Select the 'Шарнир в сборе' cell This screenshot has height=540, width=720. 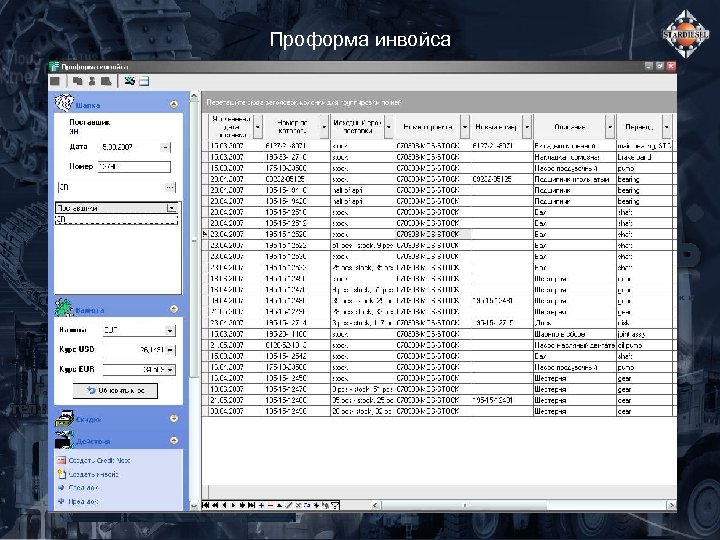[x=574, y=334]
